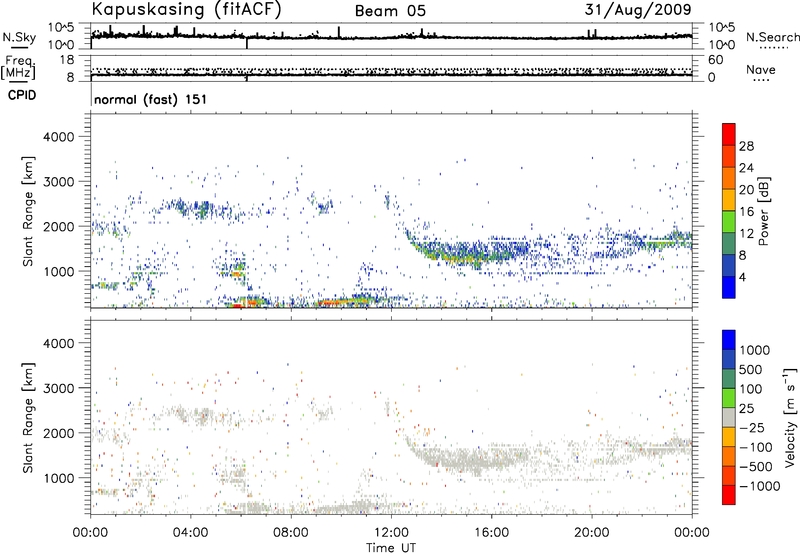Image resolution: width=800 pixels, height=554 pixels.
Task: Select the "16:00" time tick label
Action: (491, 533)
